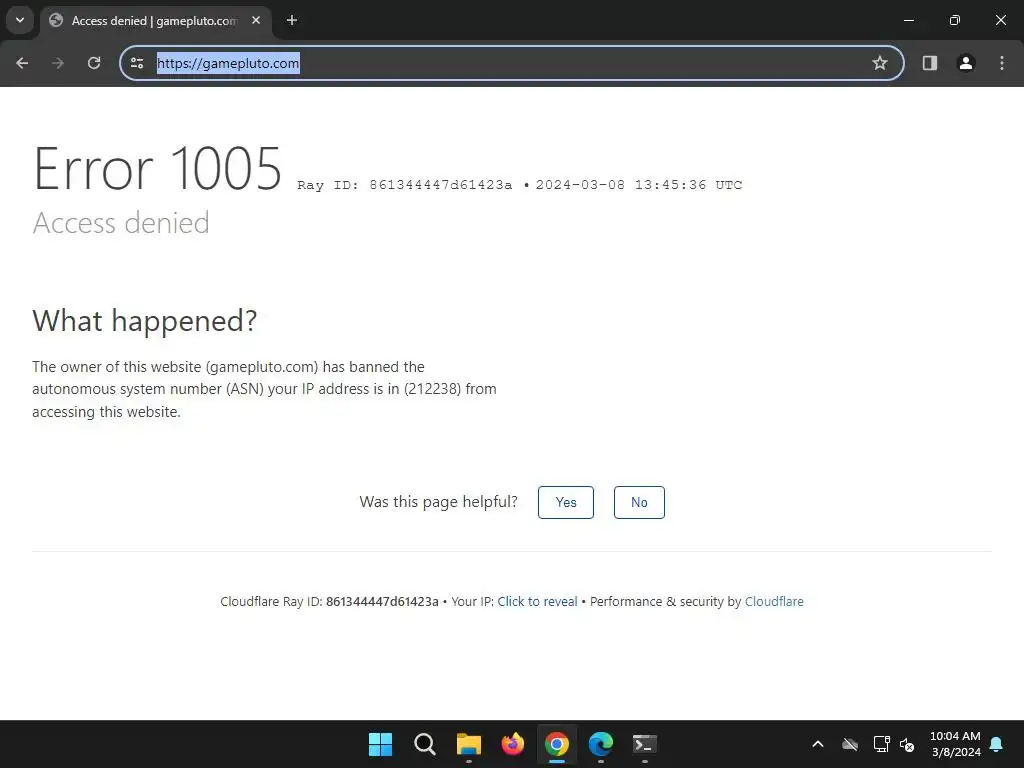
Task: Click the Access denied subtitle
Action: 121,223
